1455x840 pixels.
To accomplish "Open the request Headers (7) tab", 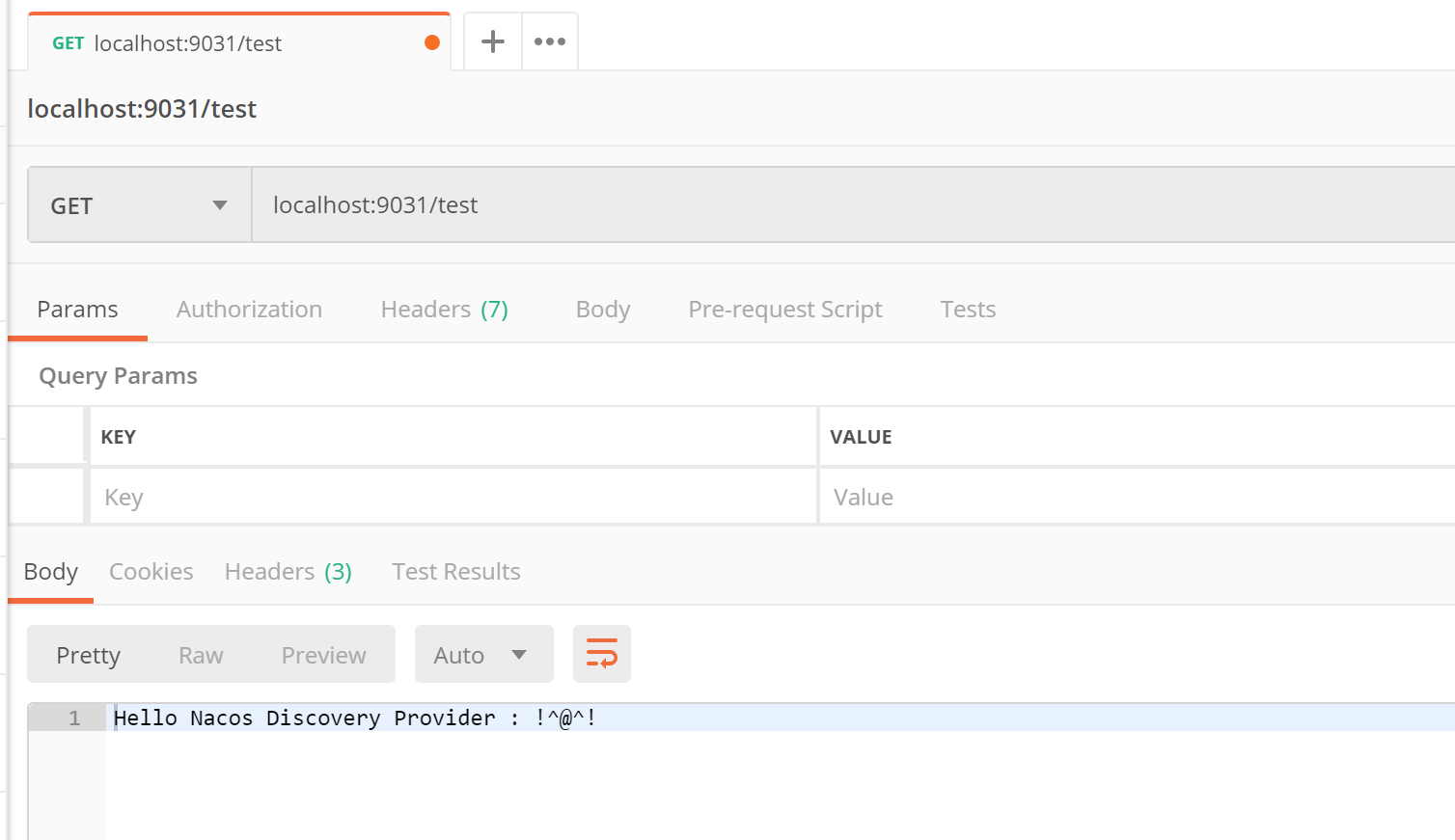I will (x=444, y=310).
